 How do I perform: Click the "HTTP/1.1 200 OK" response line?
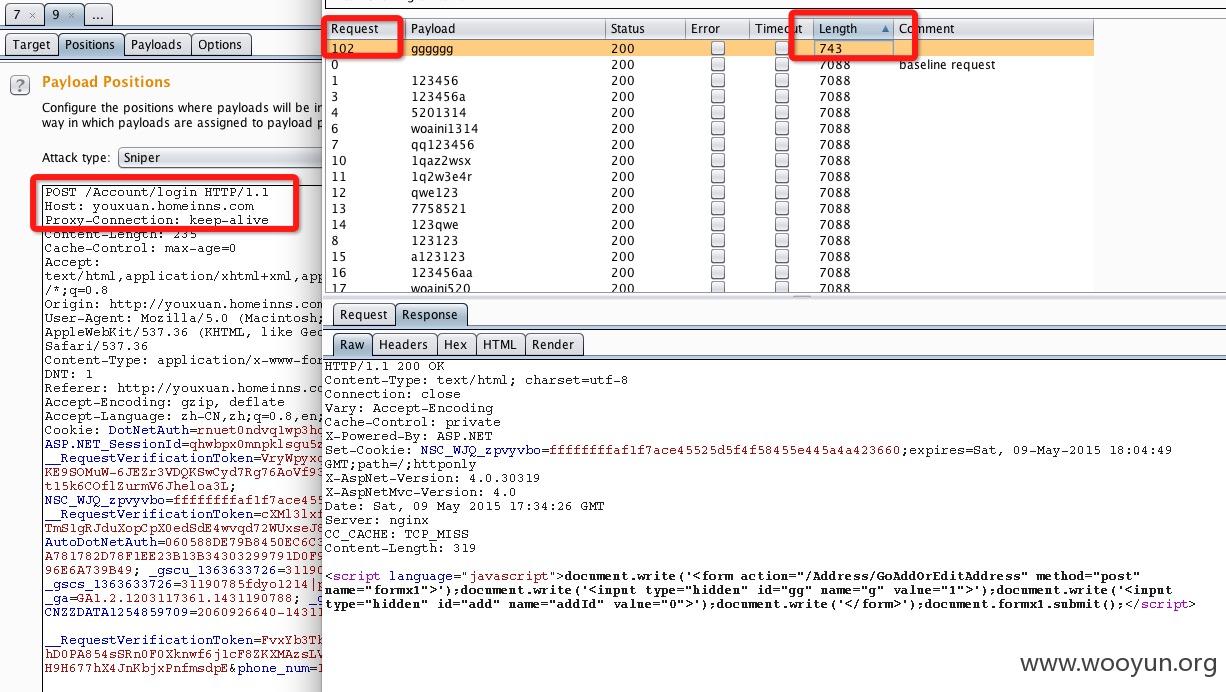point(385,366)
